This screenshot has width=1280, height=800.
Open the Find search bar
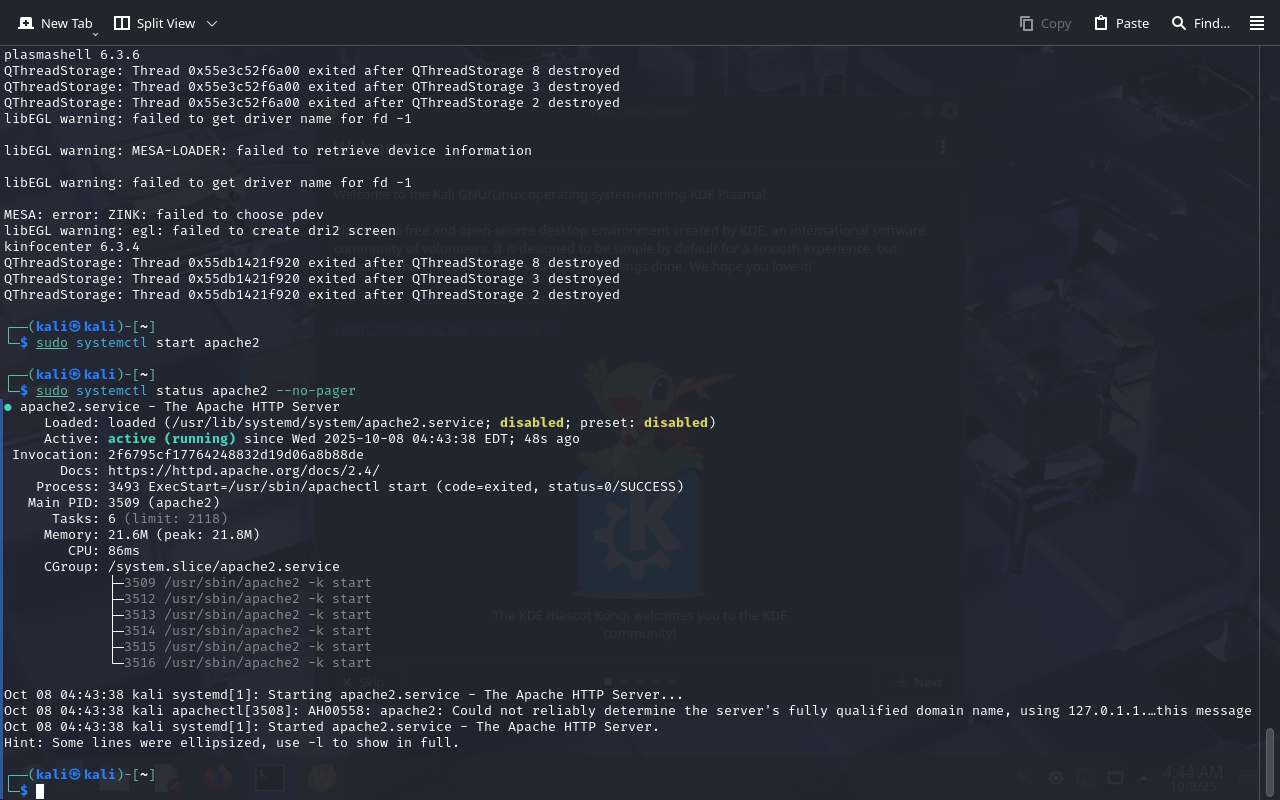pyautogui.click(x=1200, y=23)
